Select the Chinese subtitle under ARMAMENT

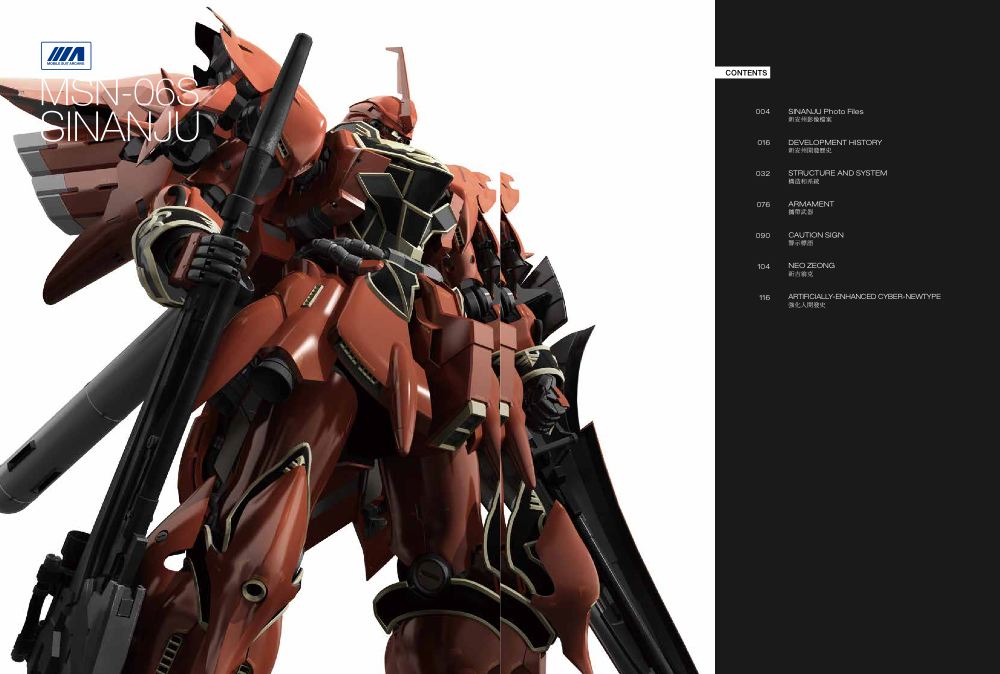[x=800, y=212]
